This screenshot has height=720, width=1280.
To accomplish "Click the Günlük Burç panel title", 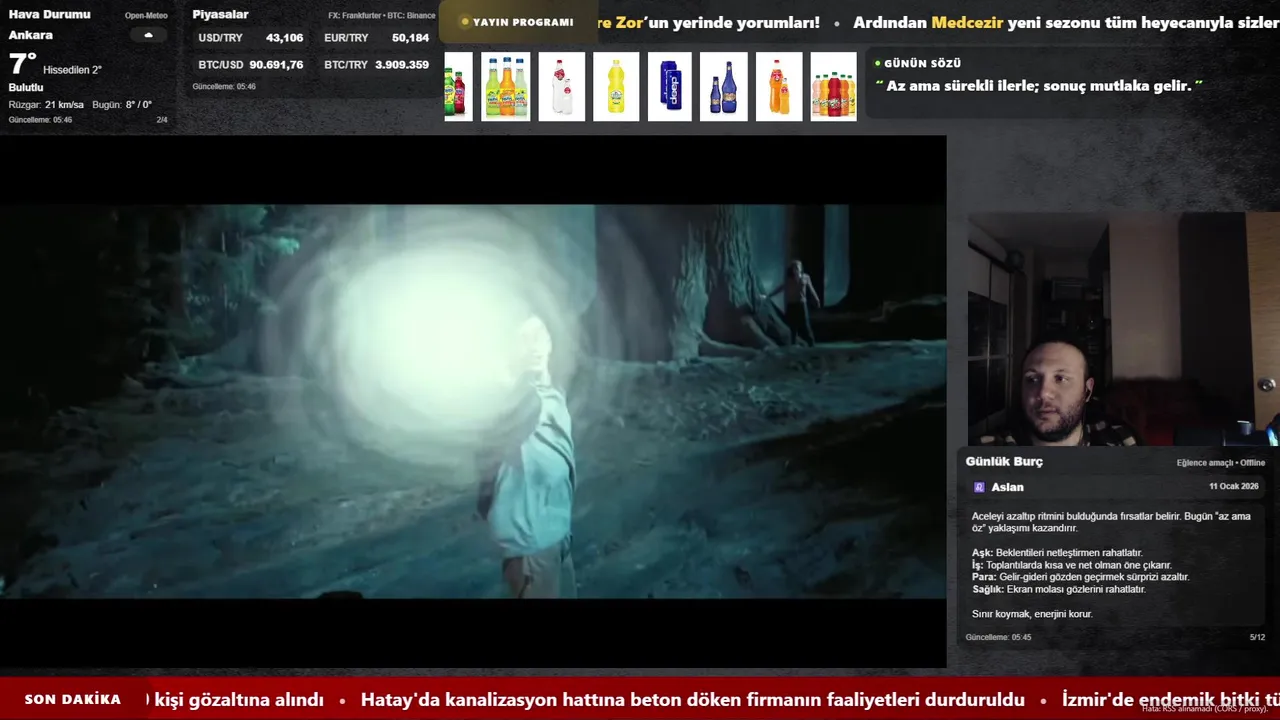I will [x=1004, y=462].
